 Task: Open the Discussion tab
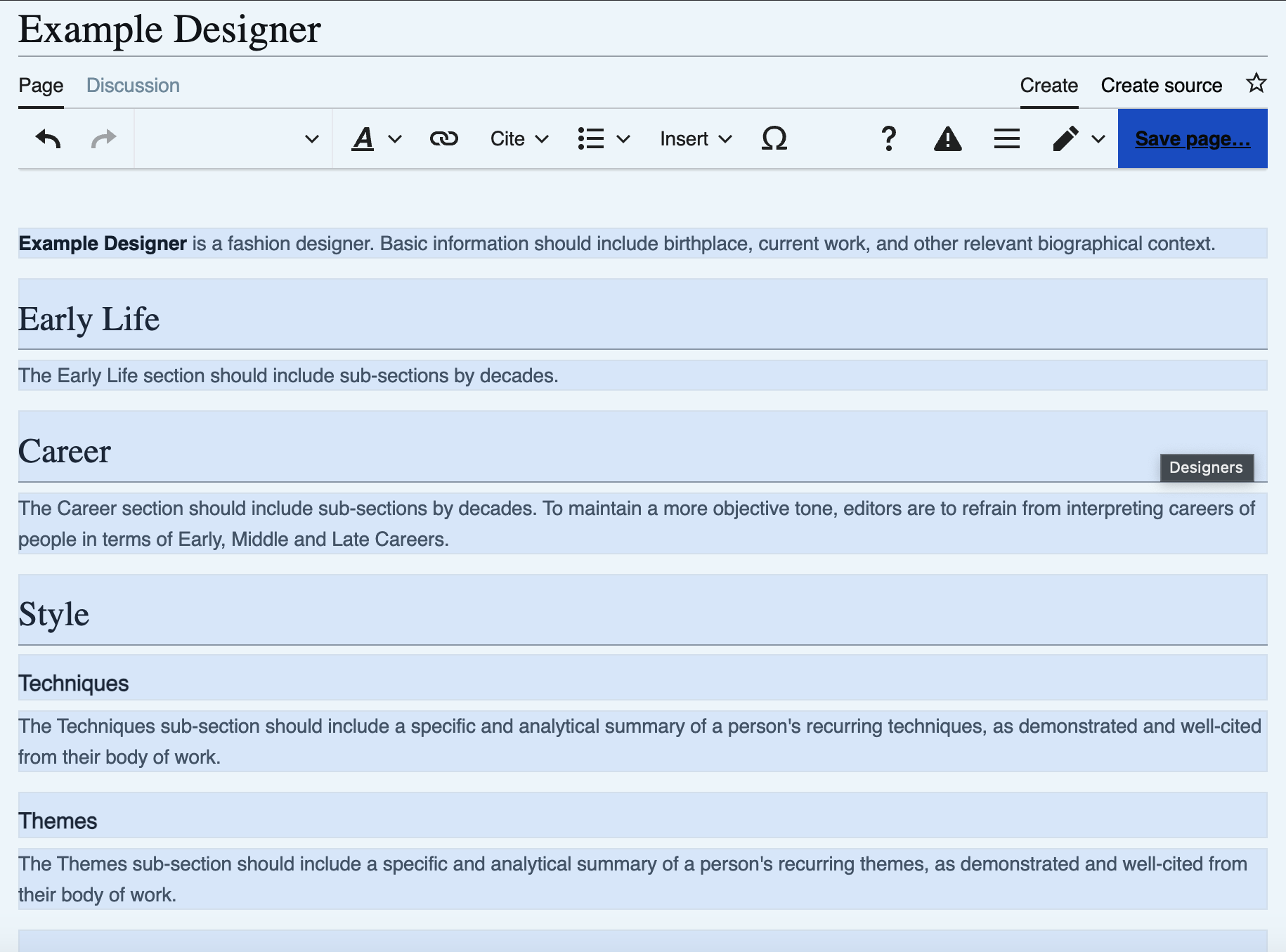point(133,86)
